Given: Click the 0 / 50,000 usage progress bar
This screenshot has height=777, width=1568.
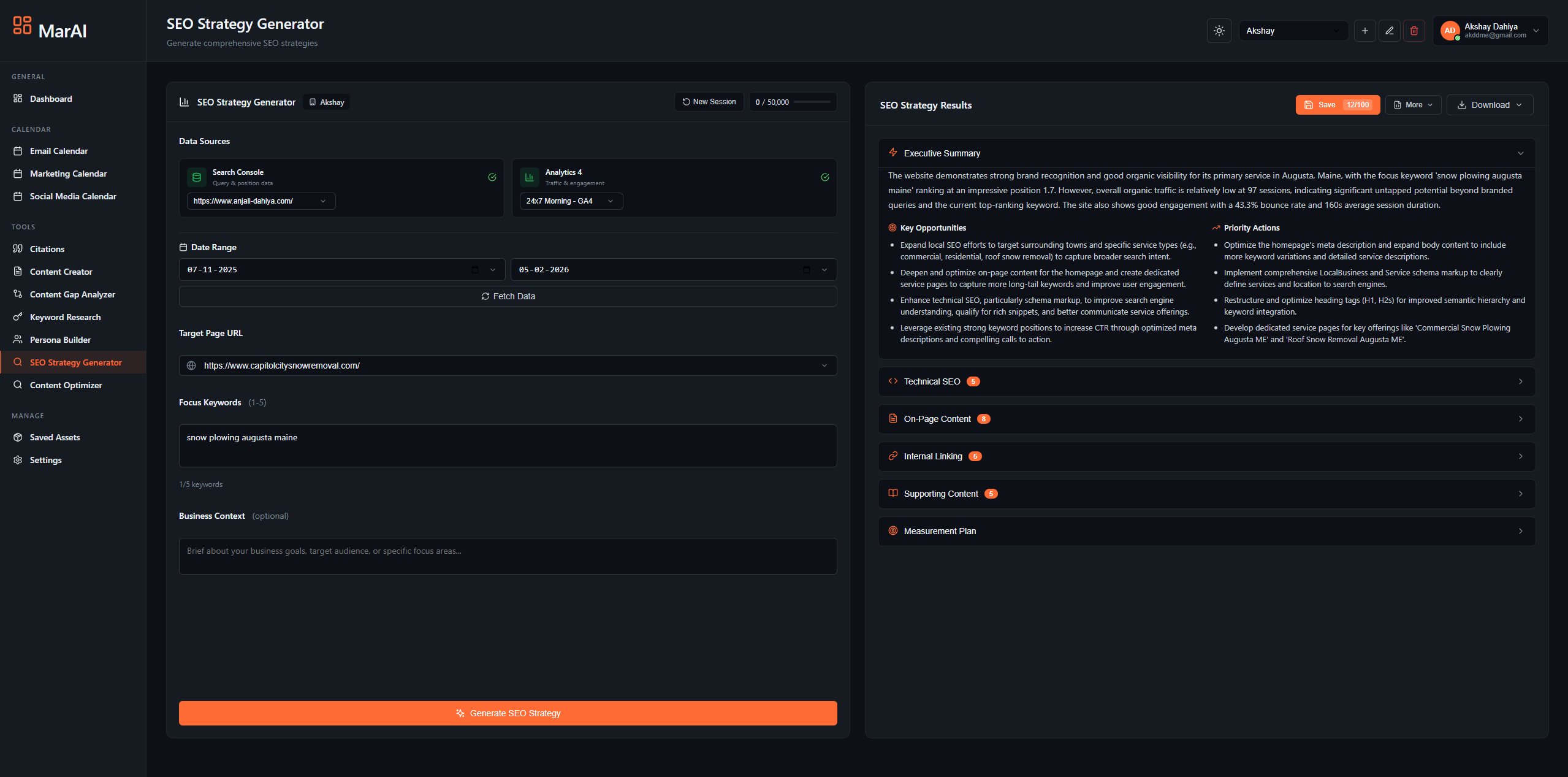Looking at the screenshot, I should (x=812, y=102).
